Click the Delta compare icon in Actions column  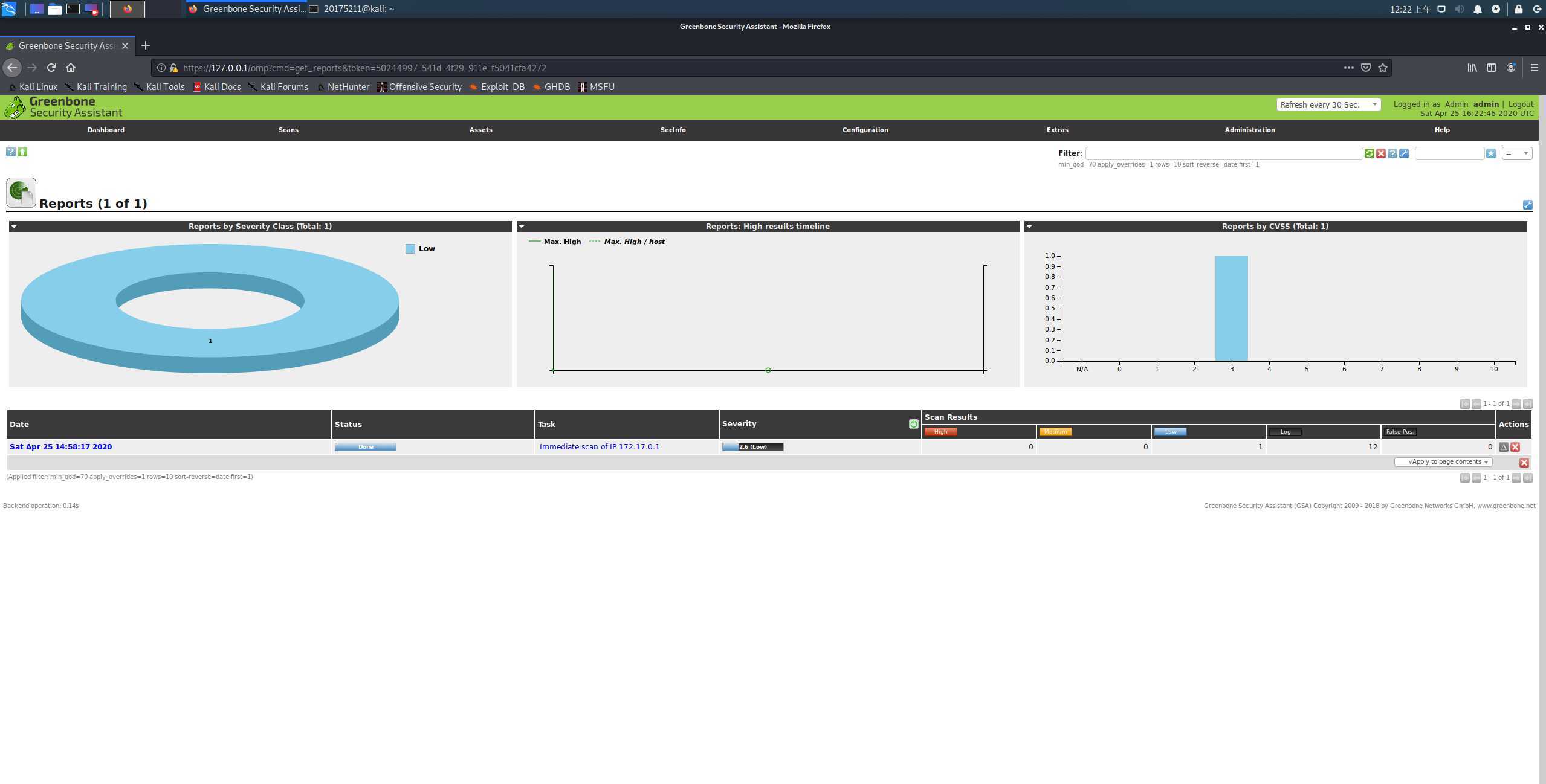(x=1503, y=447)
